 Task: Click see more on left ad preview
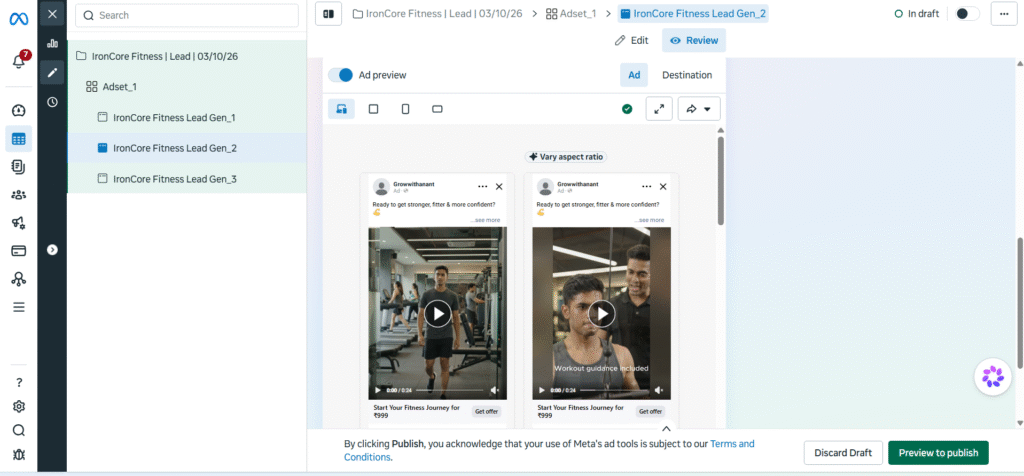486,220
